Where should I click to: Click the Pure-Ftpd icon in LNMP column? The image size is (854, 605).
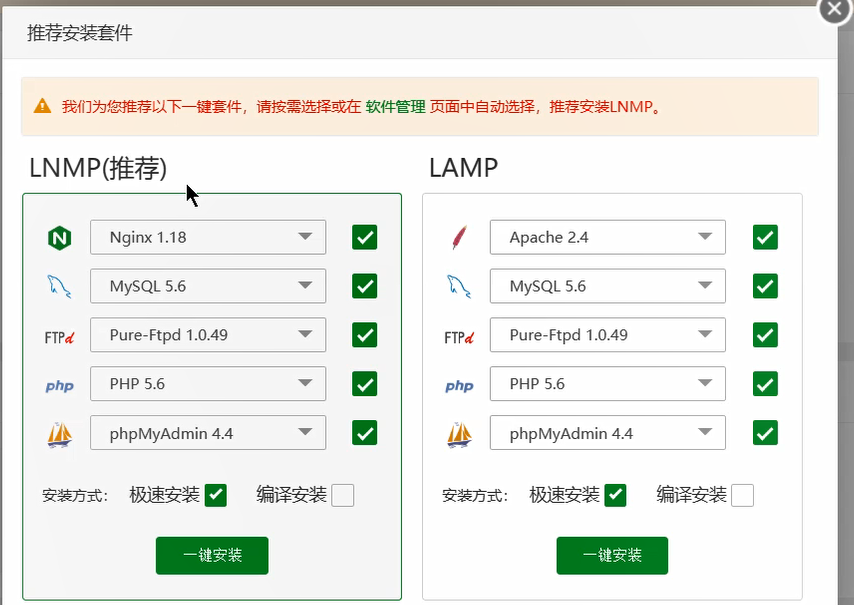click(60, 335)
